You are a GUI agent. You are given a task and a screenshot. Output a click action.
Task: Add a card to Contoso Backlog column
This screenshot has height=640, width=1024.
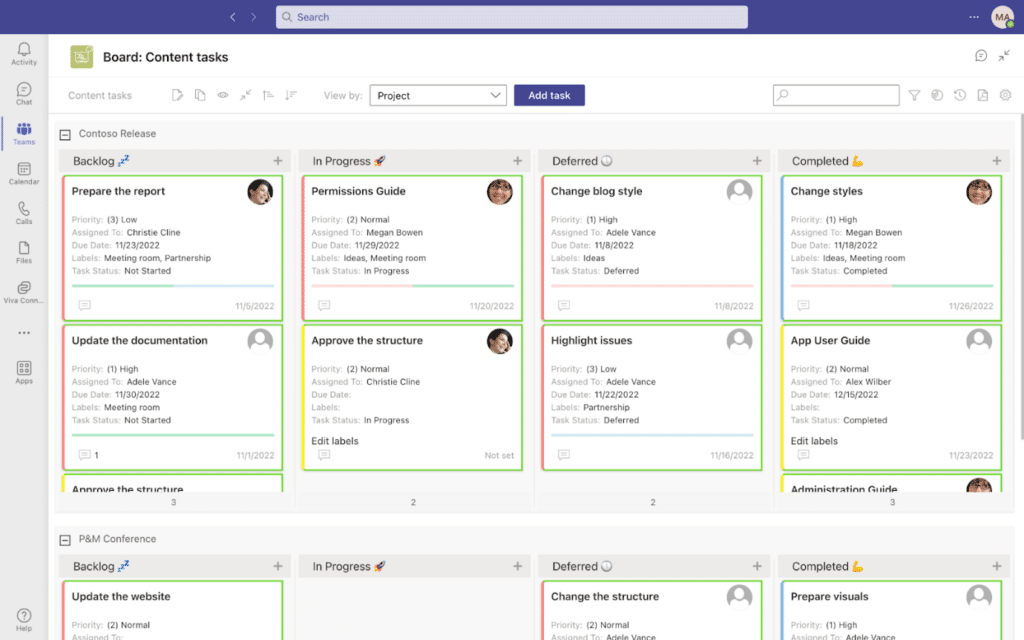click(x=278, y=161)
